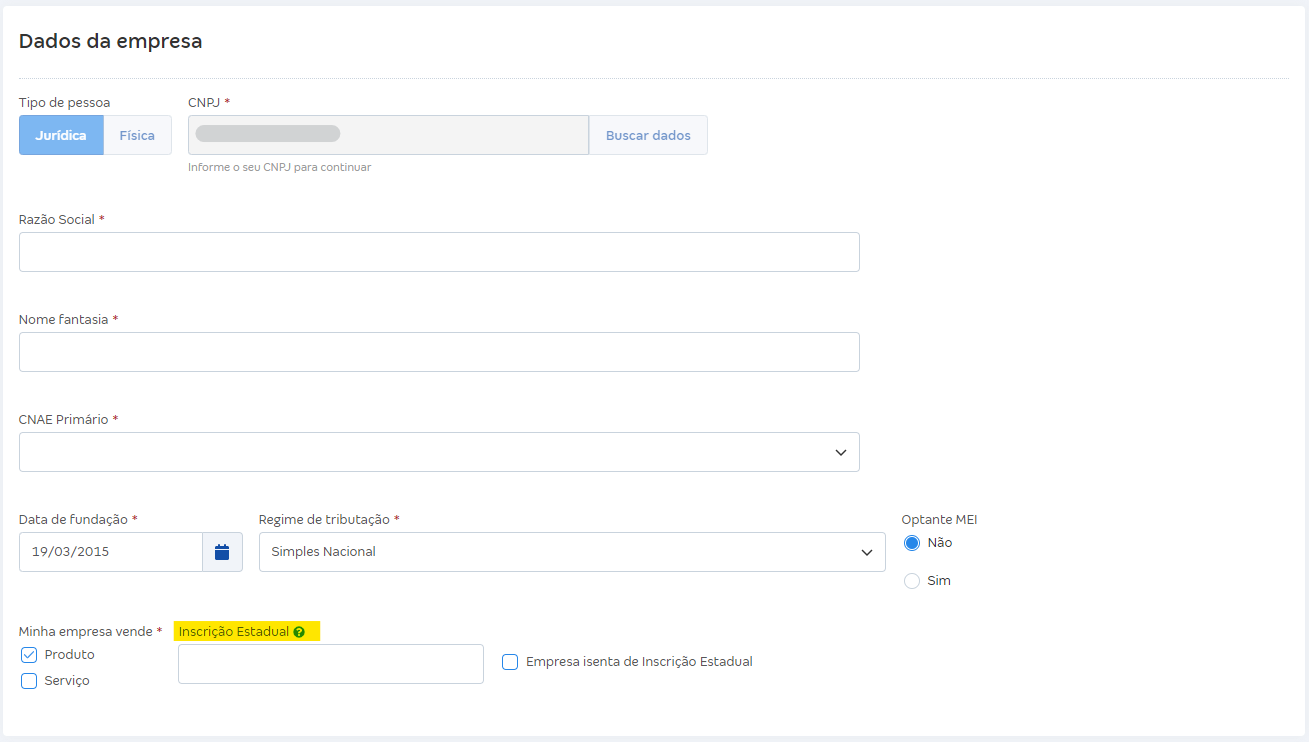Click the chevron arrow in Regime de tributação
Viewport: 1309px width, 742px height.
[866, 553]
